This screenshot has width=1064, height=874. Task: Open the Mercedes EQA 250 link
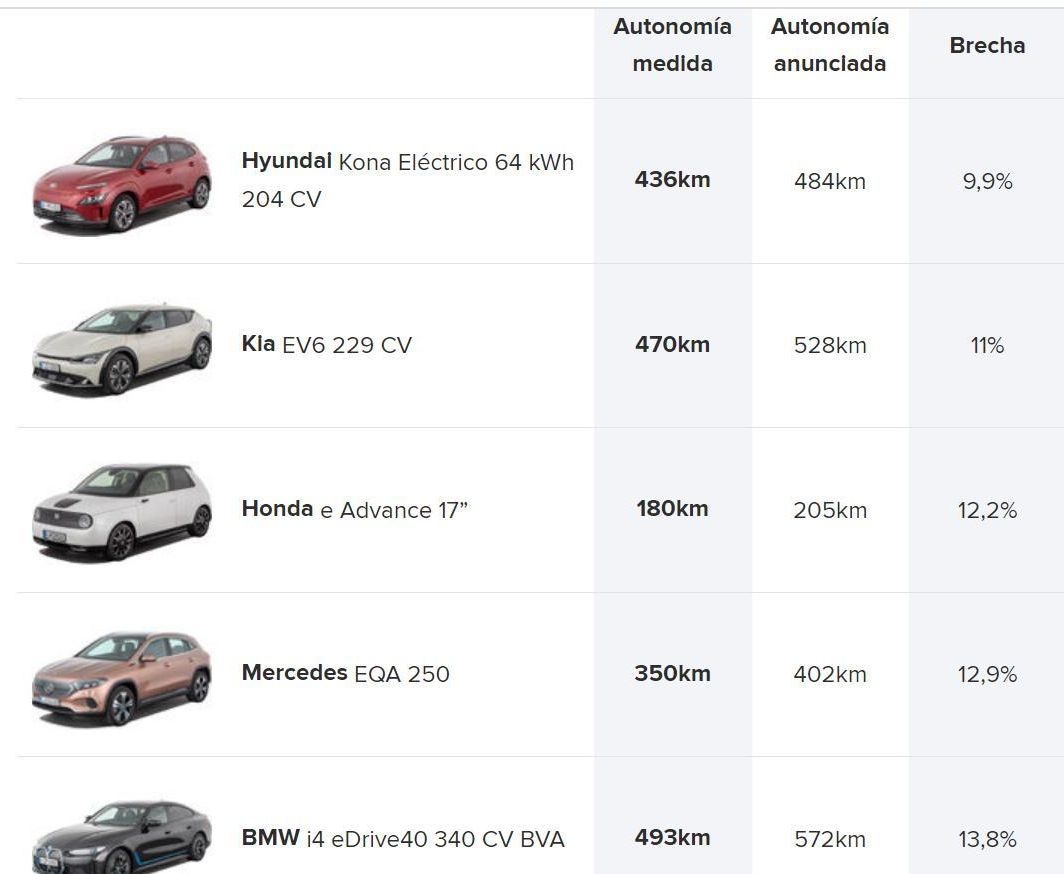(x=345, y=673)
